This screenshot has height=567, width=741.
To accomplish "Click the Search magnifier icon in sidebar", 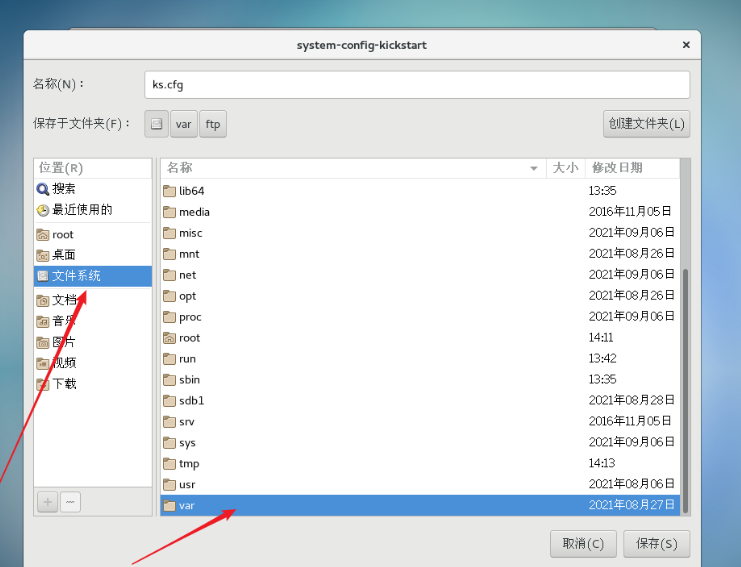I will tap(43, 189).
